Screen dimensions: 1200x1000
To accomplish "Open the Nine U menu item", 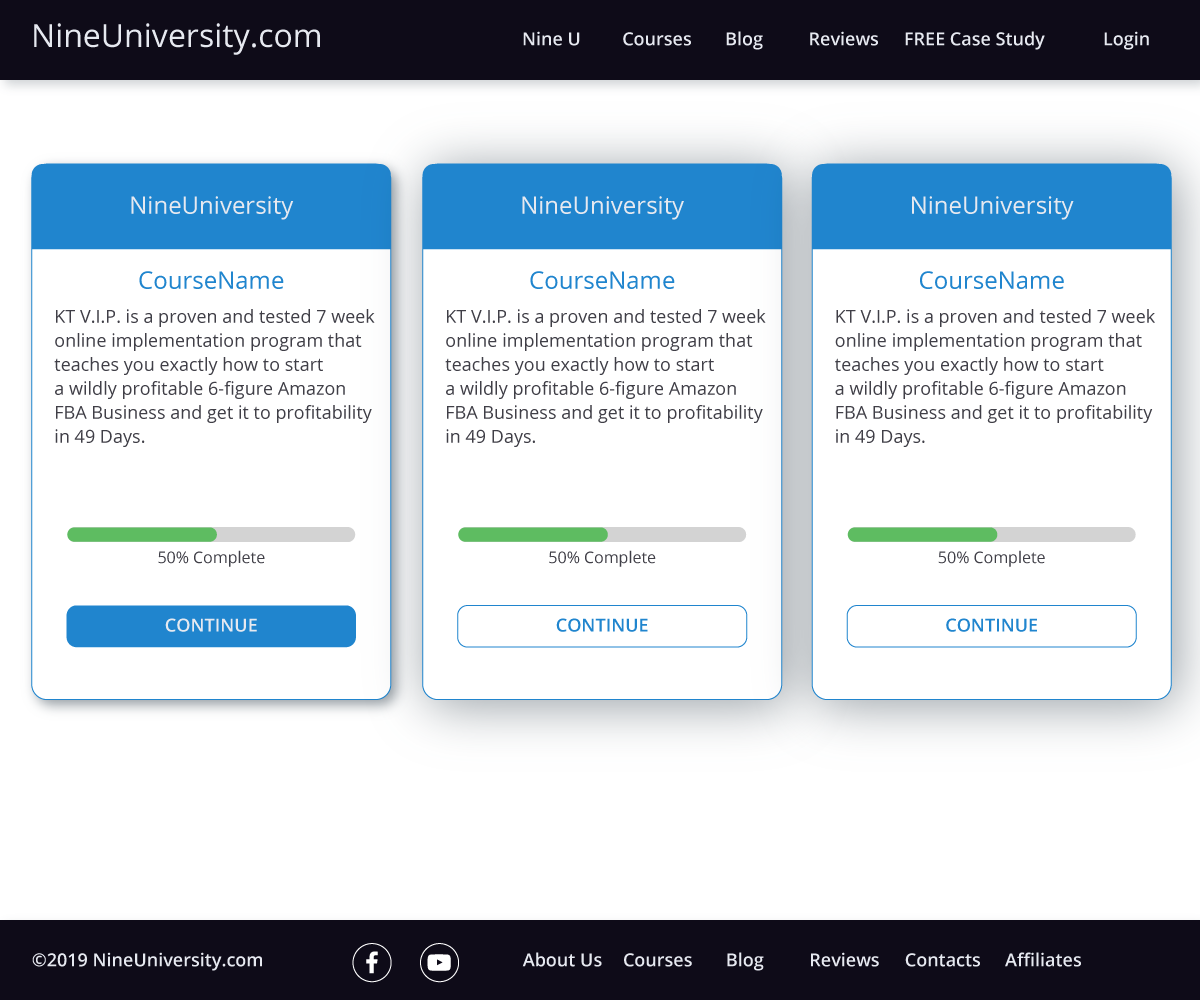I will (551, 39).
